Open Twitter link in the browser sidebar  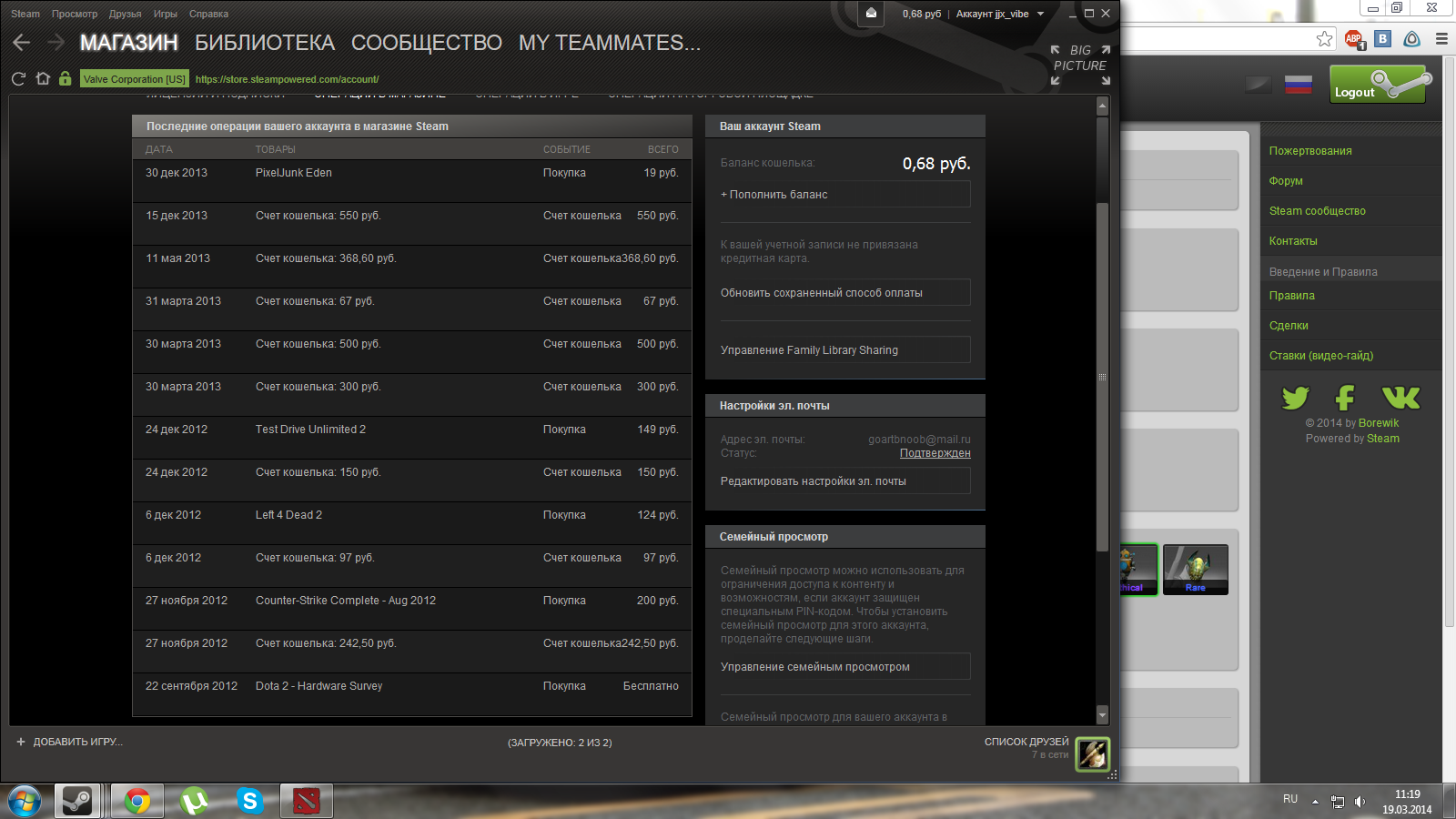1295,398
